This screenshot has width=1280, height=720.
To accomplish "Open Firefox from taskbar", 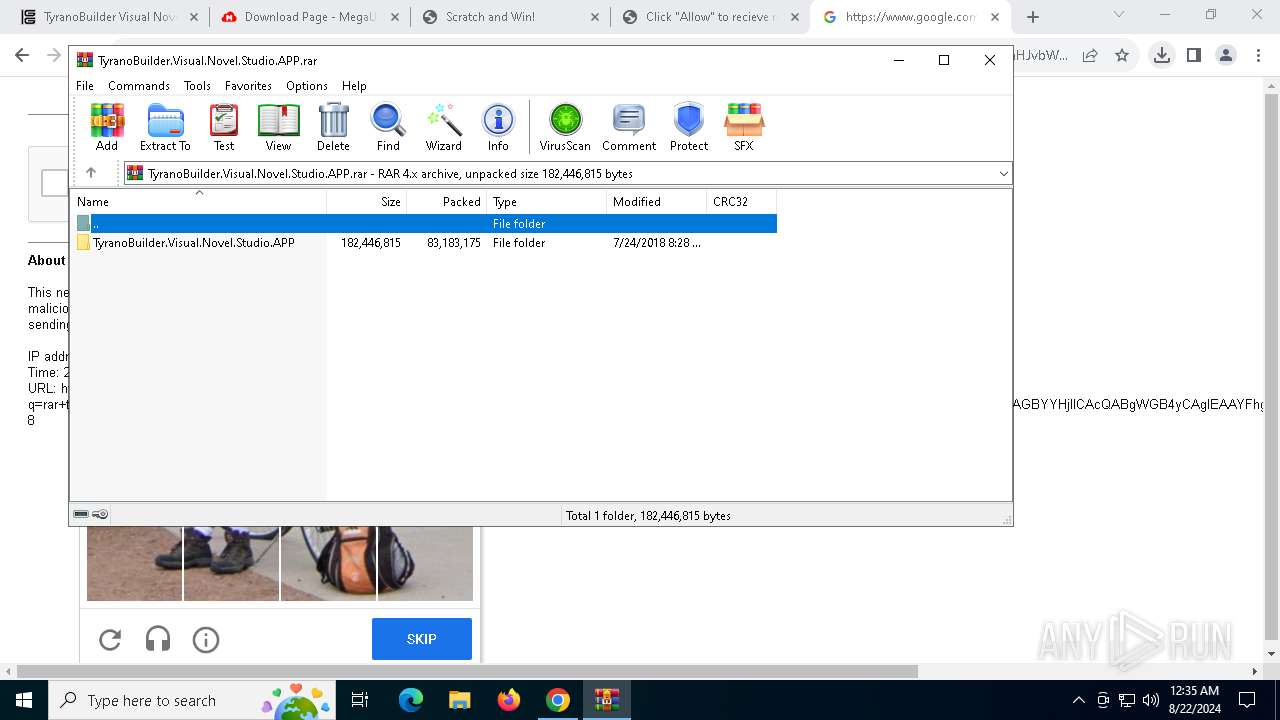I will (x=508, y=700).
